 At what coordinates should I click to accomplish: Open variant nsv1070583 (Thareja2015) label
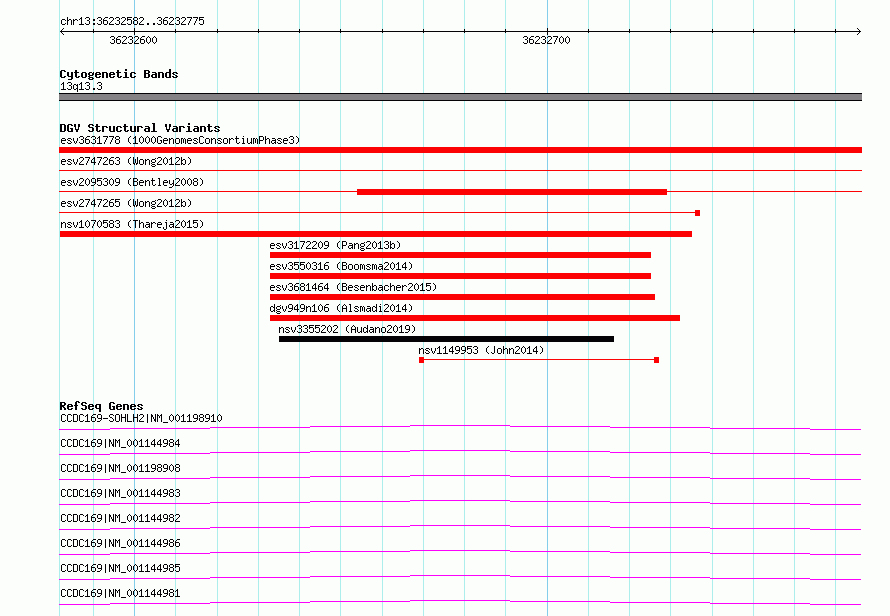132,224
